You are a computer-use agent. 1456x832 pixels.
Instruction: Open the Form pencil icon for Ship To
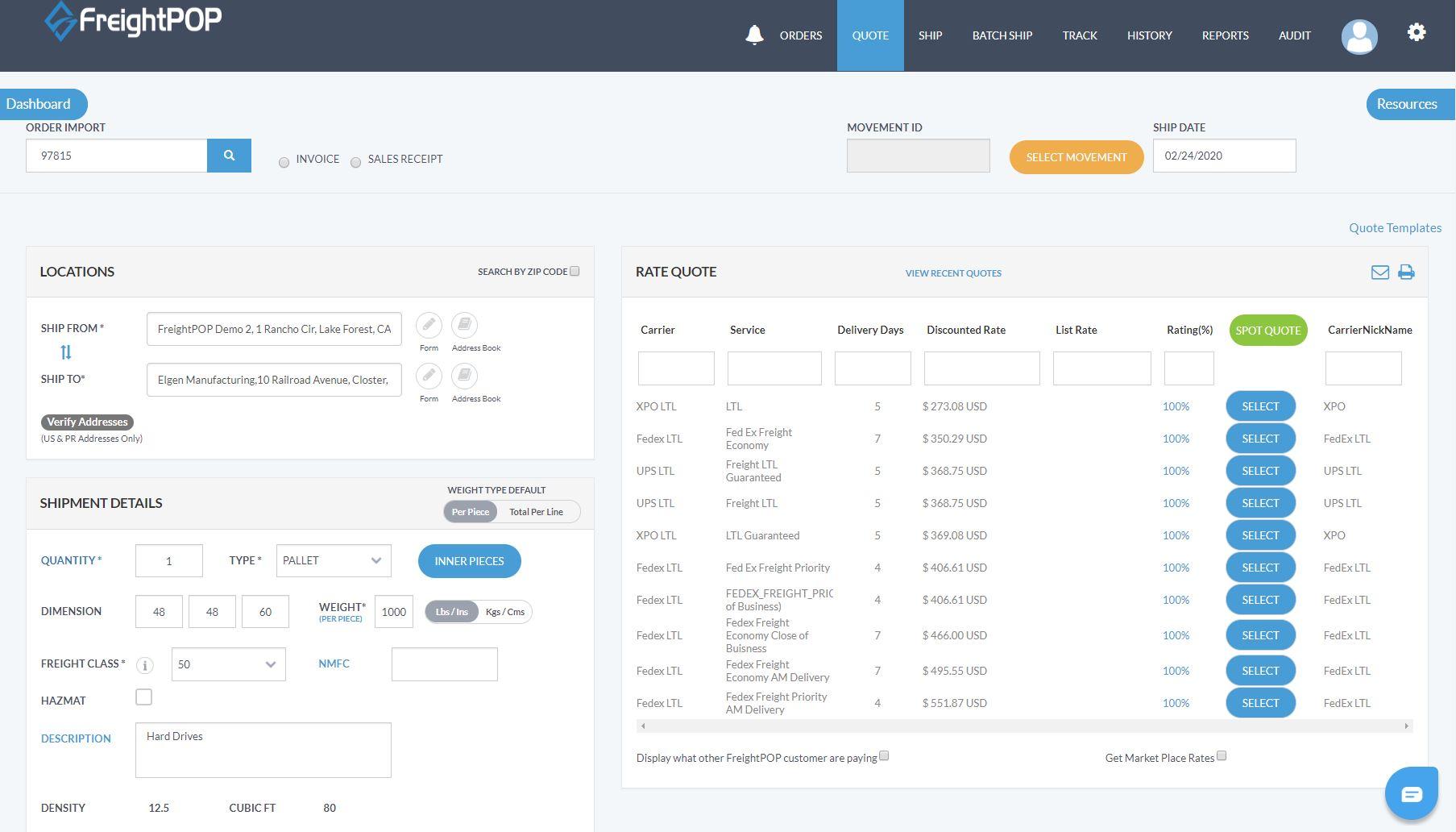point(429,376)
